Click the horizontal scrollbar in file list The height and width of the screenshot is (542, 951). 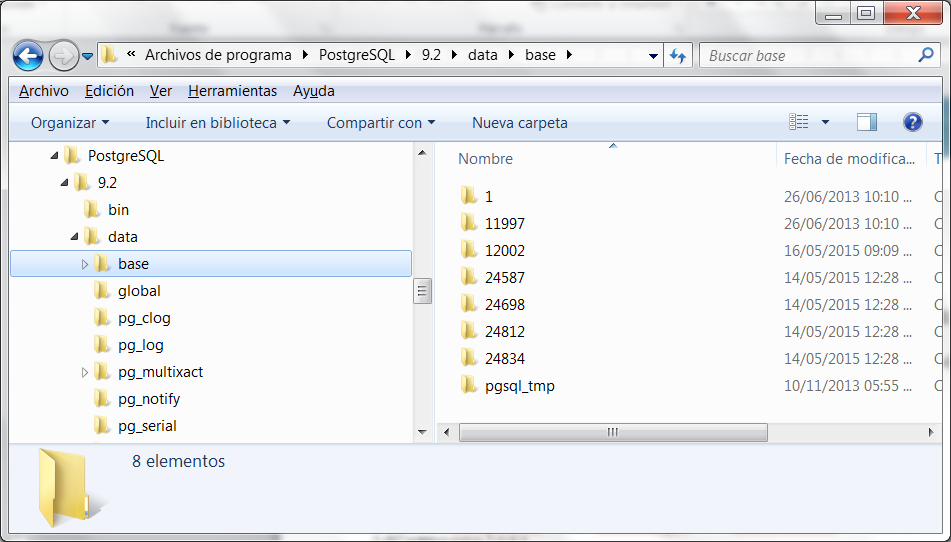612,432
